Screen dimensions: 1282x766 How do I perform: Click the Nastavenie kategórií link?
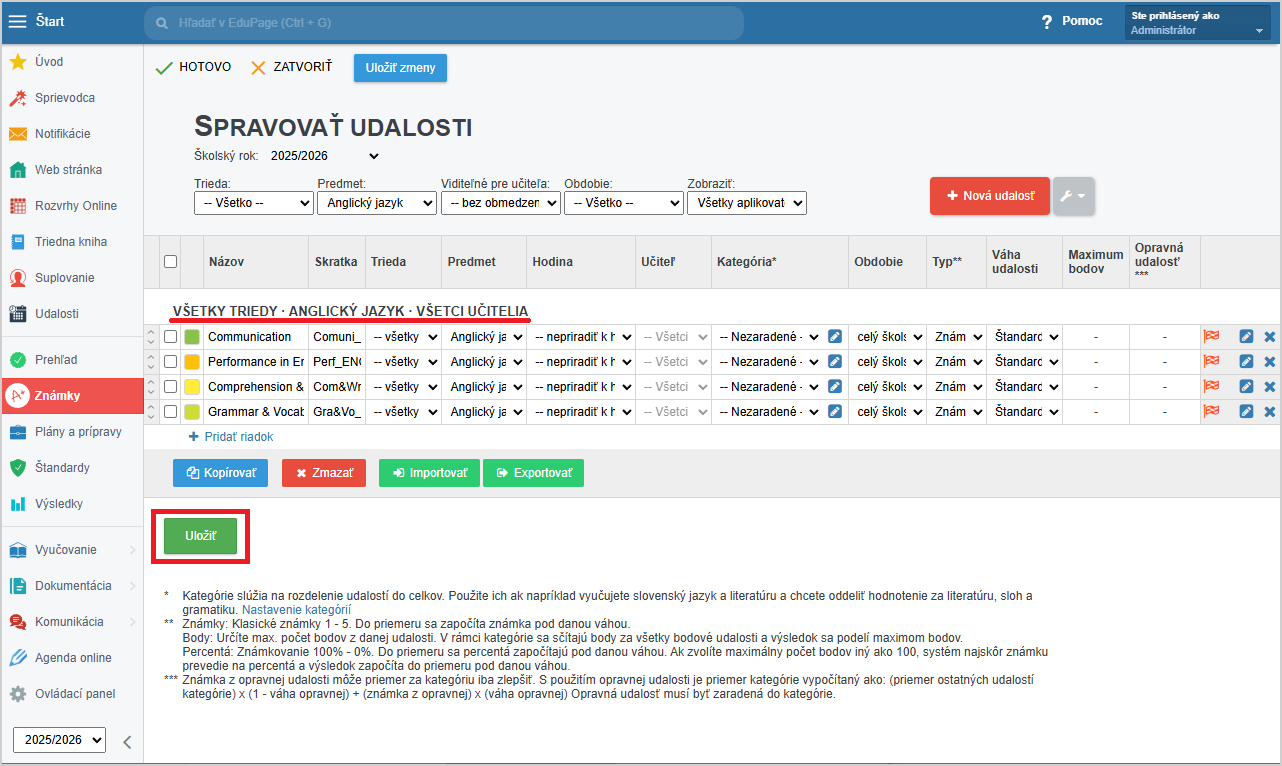pos(296,609)
